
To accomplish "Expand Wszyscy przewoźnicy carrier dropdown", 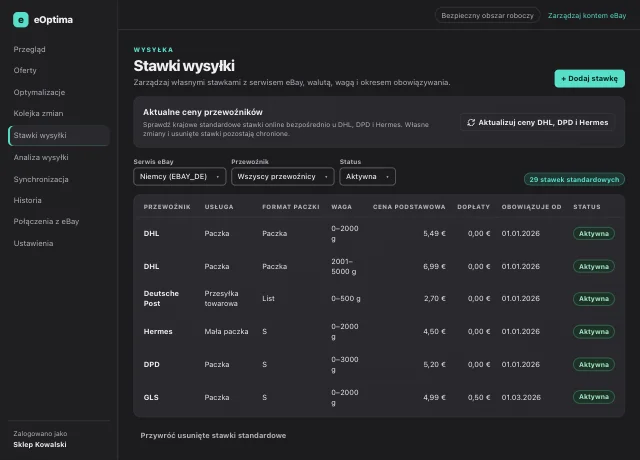I will click(x=282, y=177).
